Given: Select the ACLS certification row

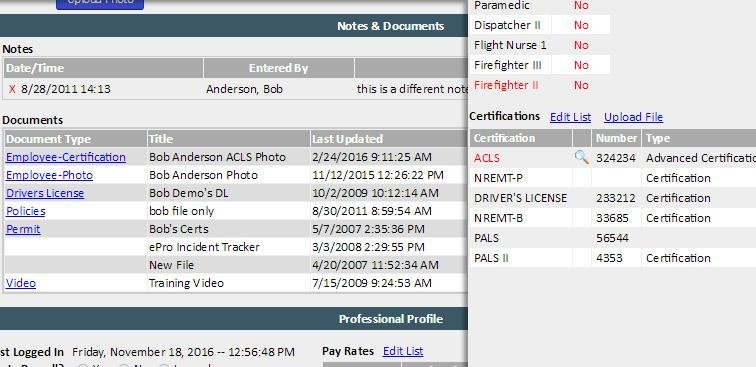Looking at the screenshot, I should pos(613,158).
